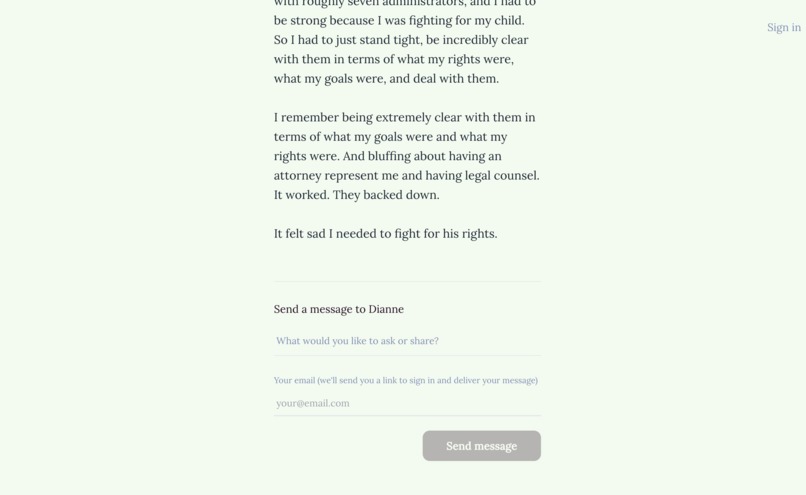Click the line 'attorney represent me and having legal counsel'
806x495 pixels.
pyautogui.click(x=407, y=175)
